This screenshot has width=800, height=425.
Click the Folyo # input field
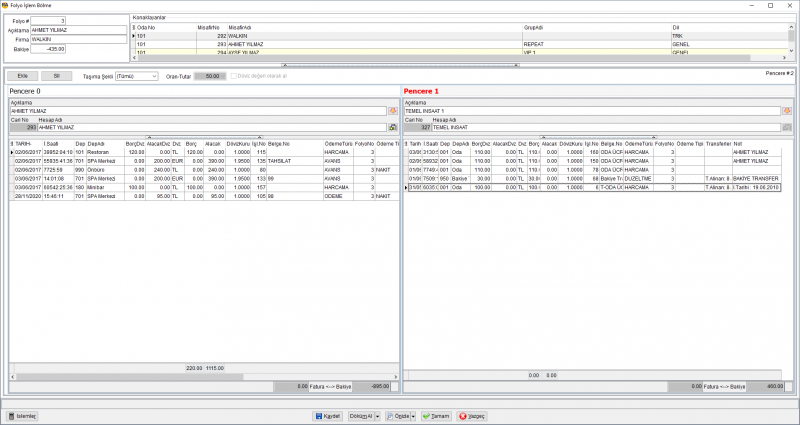tap(48, 21)
